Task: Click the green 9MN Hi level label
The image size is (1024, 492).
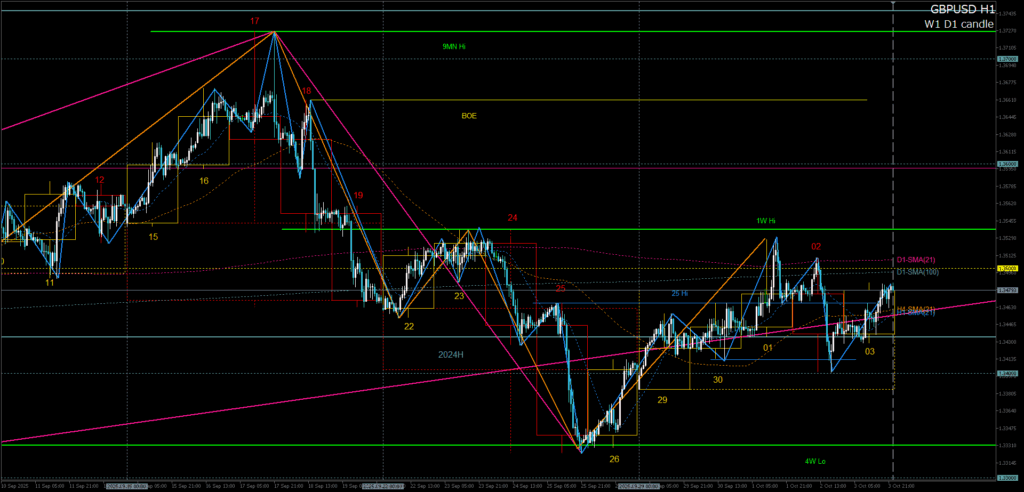Action: click(454, 46)
